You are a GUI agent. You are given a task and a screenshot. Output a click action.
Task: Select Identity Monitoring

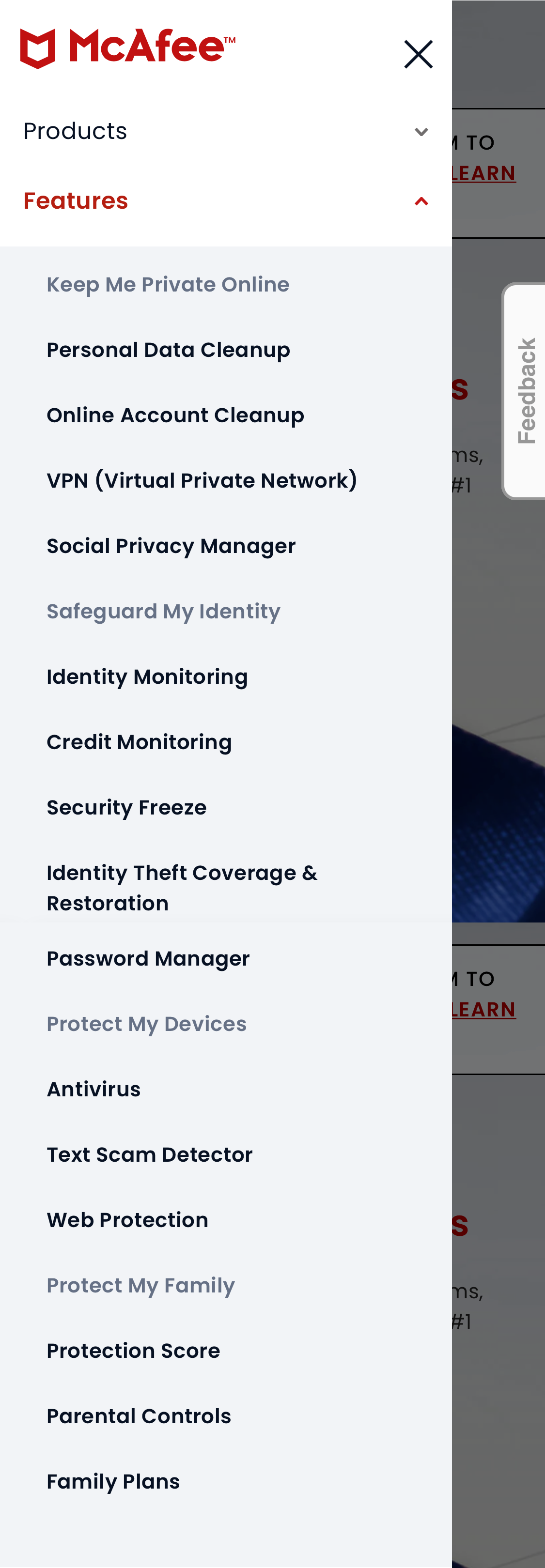pos(147,677)
